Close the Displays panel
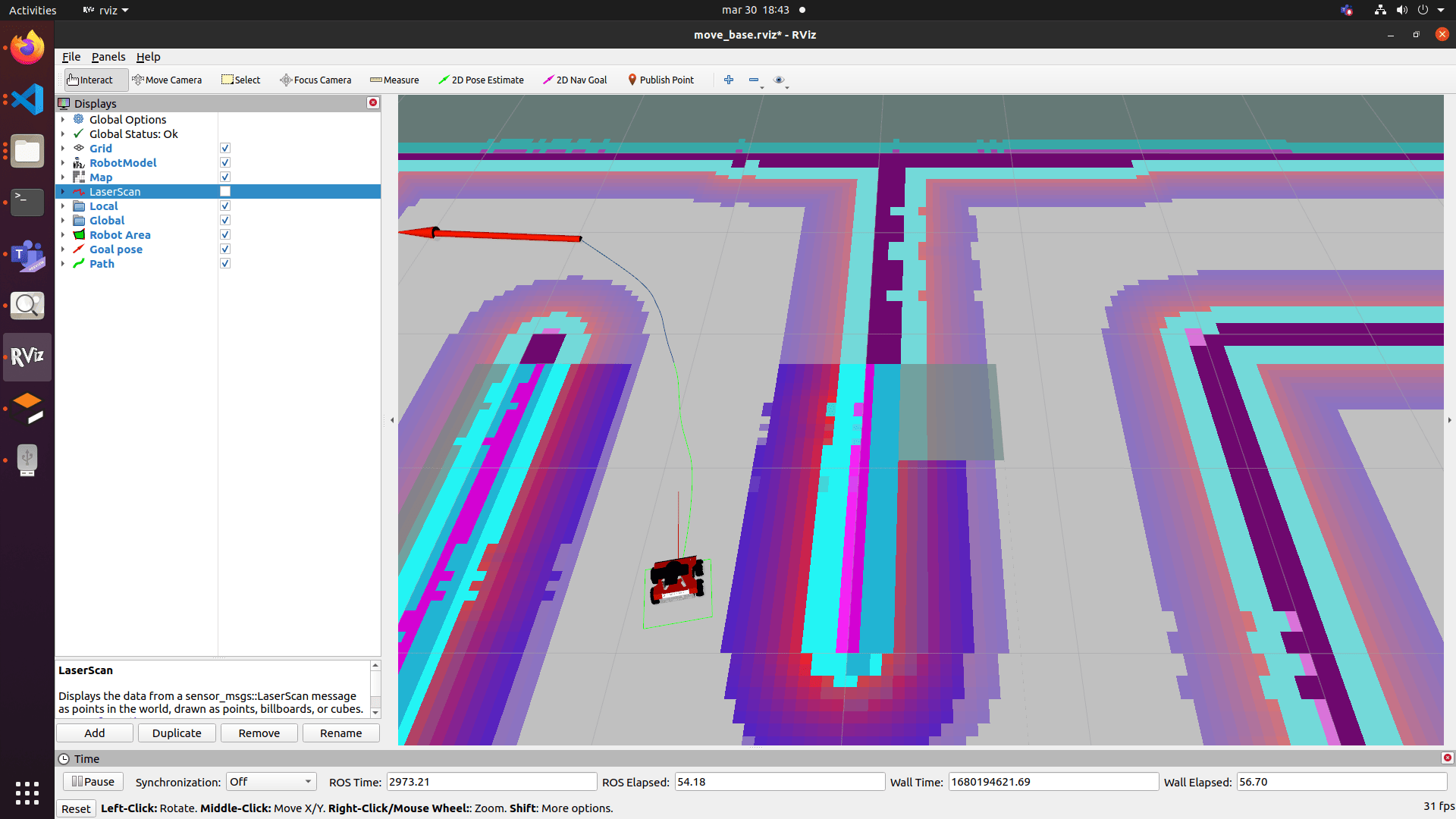Viewport: 1456px width, 819px height. 373,102
